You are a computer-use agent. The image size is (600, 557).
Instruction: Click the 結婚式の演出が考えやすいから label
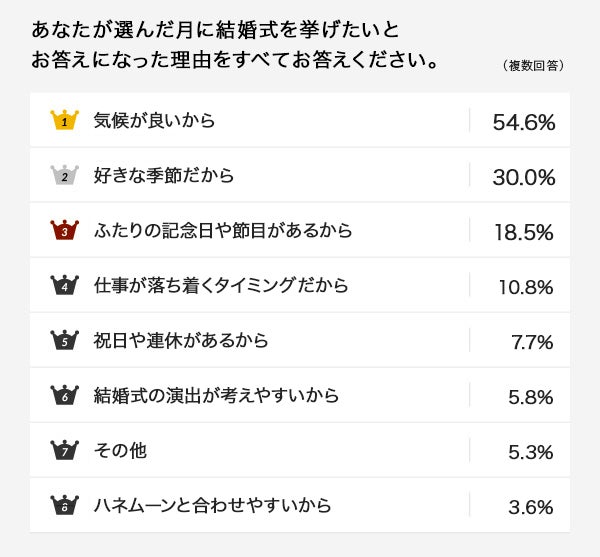[x=216, y=396]
